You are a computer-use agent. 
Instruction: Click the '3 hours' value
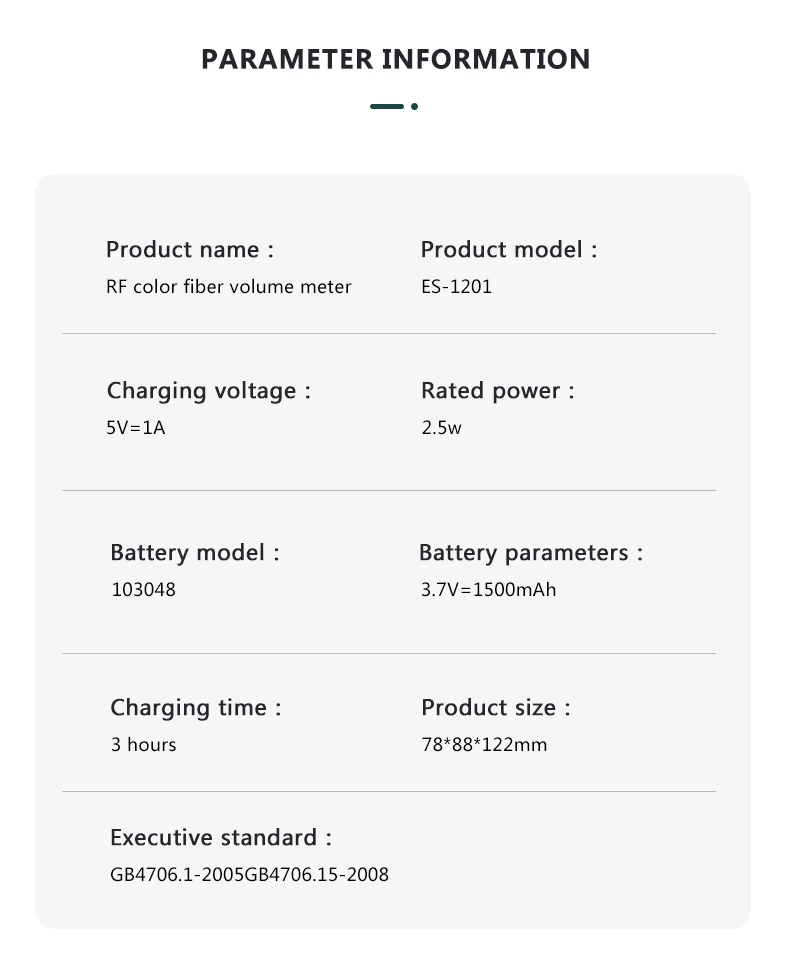143,745
